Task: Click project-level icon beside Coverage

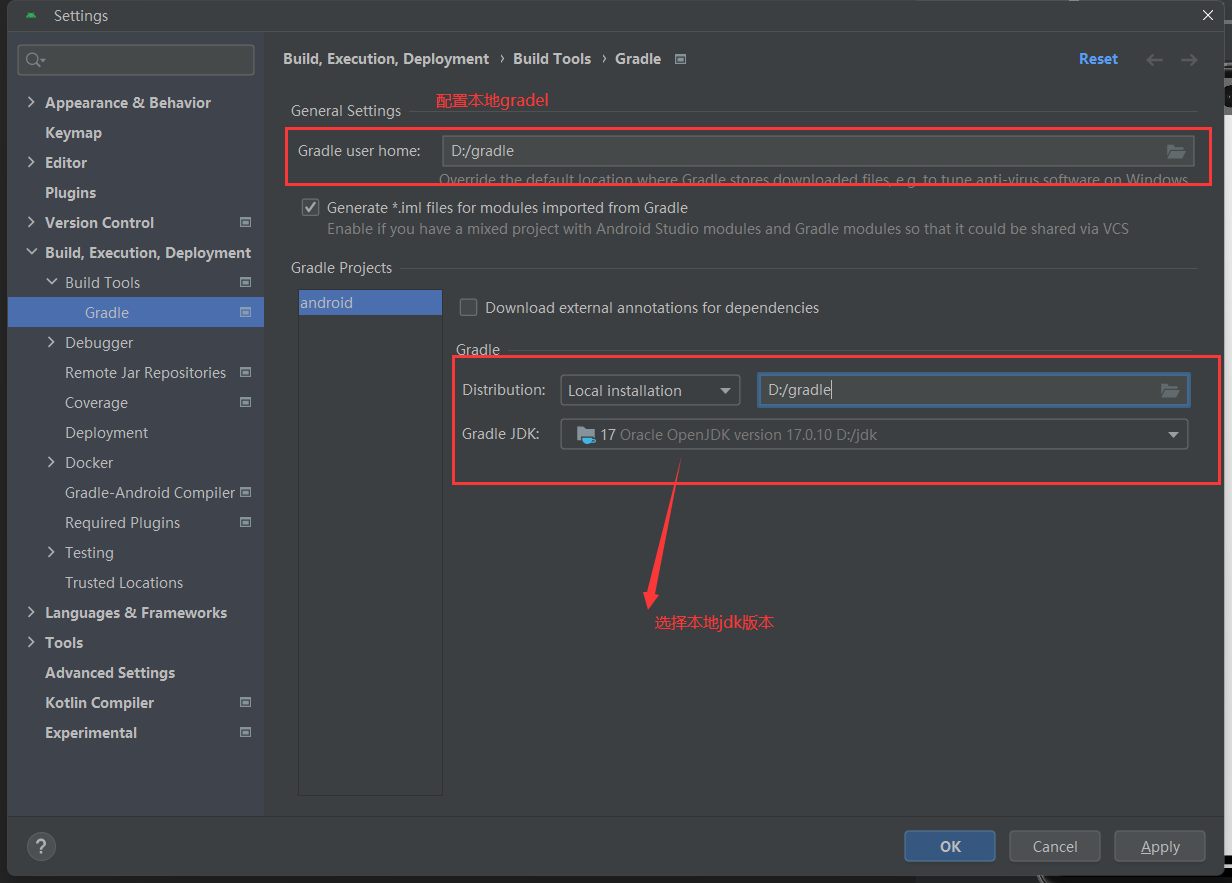Action: click(246, 402)
